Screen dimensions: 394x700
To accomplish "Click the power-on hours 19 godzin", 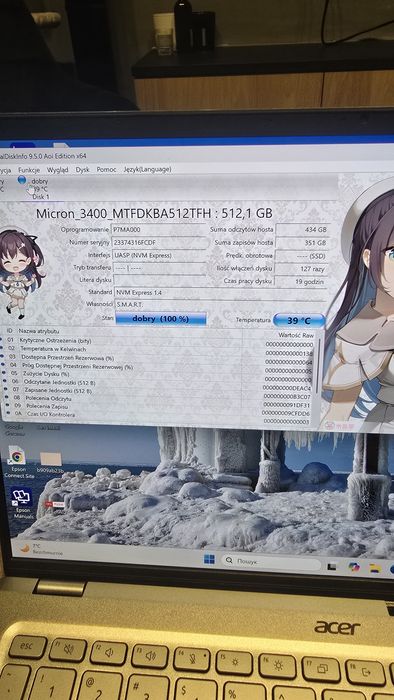I will [x=302, y=282].
